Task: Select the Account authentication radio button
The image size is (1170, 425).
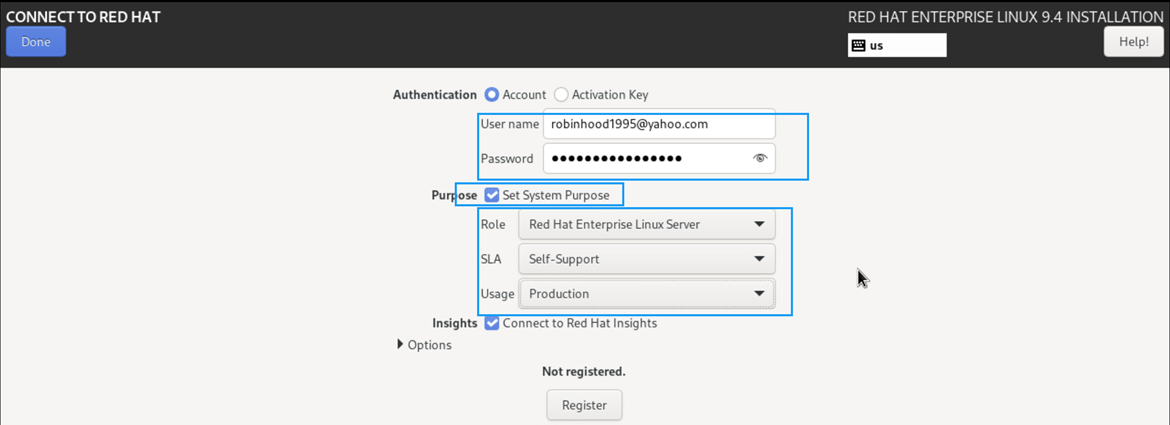Action: tap(492, 95)
